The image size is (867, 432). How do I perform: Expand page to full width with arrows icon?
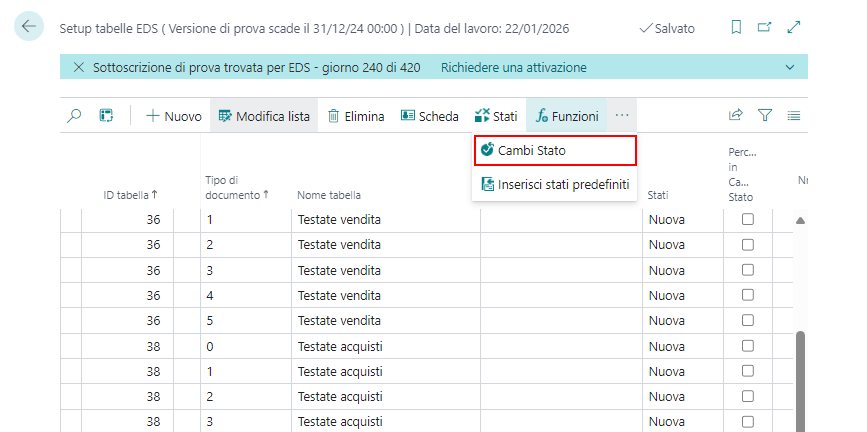click(x=794, y=27)
